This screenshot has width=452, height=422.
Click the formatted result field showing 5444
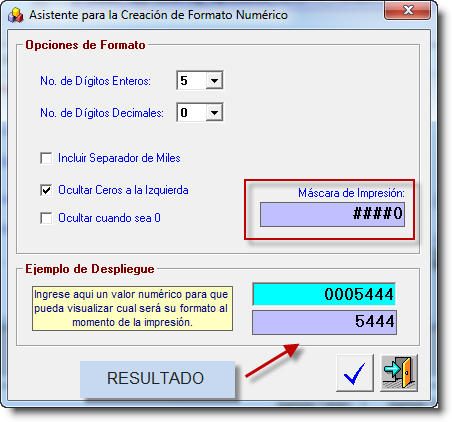click(324, 322)
